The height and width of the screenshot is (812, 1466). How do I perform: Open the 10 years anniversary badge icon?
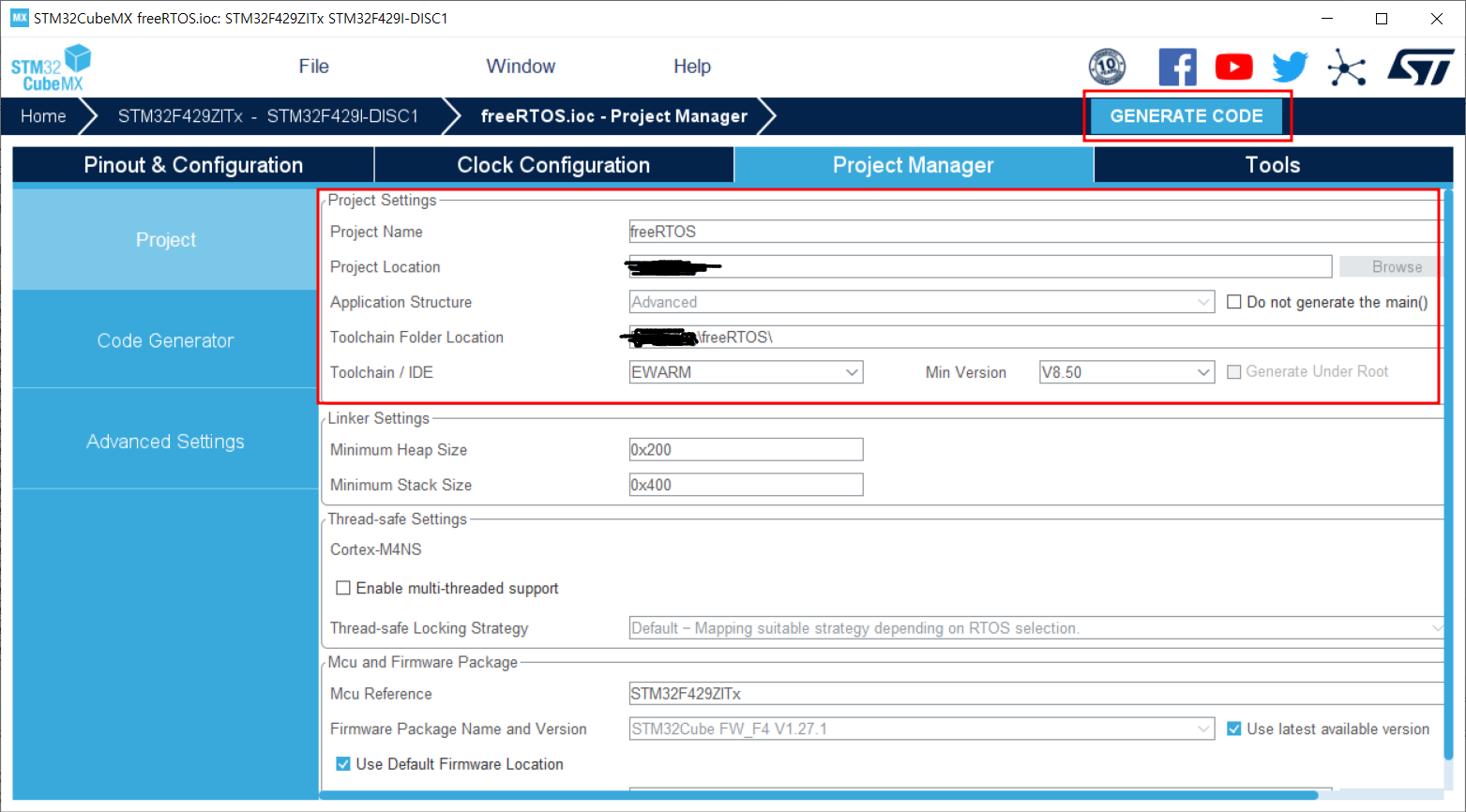(1107, 67)
